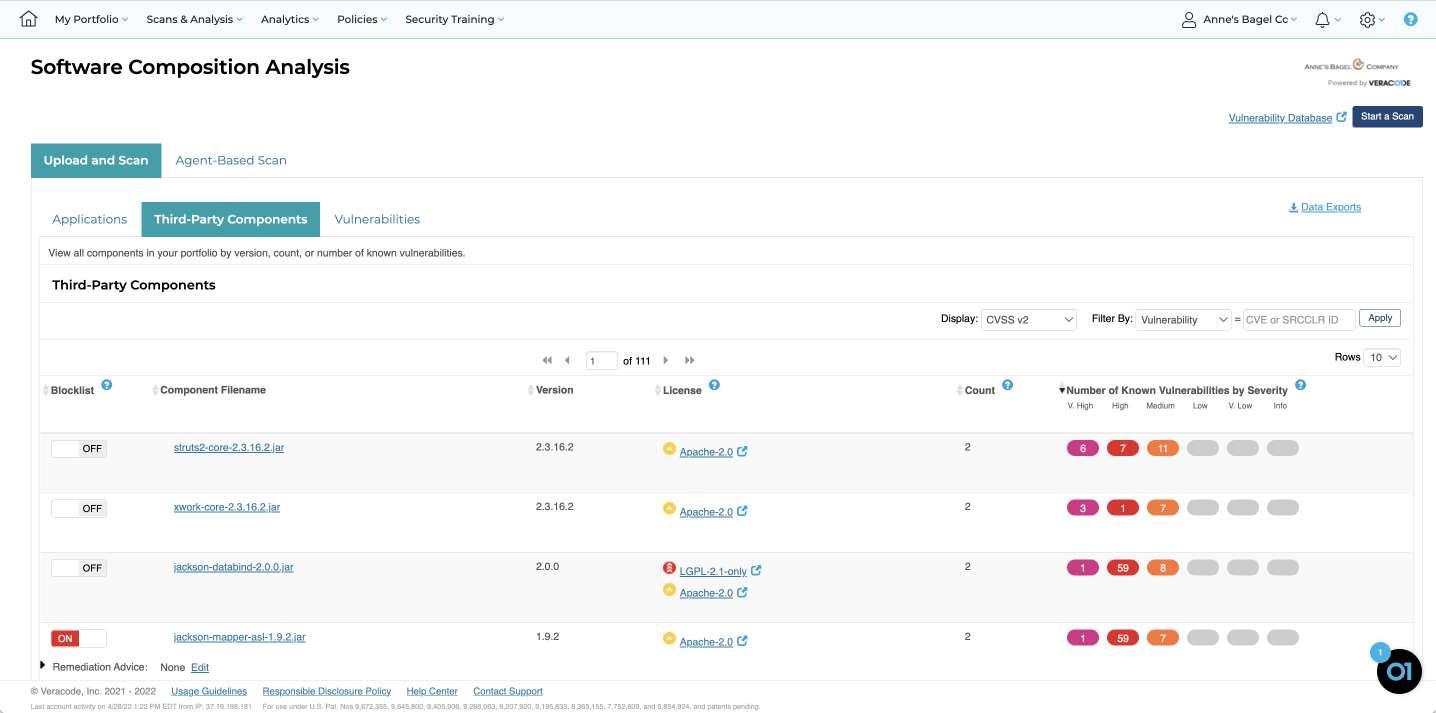Viewport: 1436px width, 713px height.
Task: Toggle blocklist for xwork-core-2.3.16.2.jar
Action: pyautogui.click(x=79, y=509)
